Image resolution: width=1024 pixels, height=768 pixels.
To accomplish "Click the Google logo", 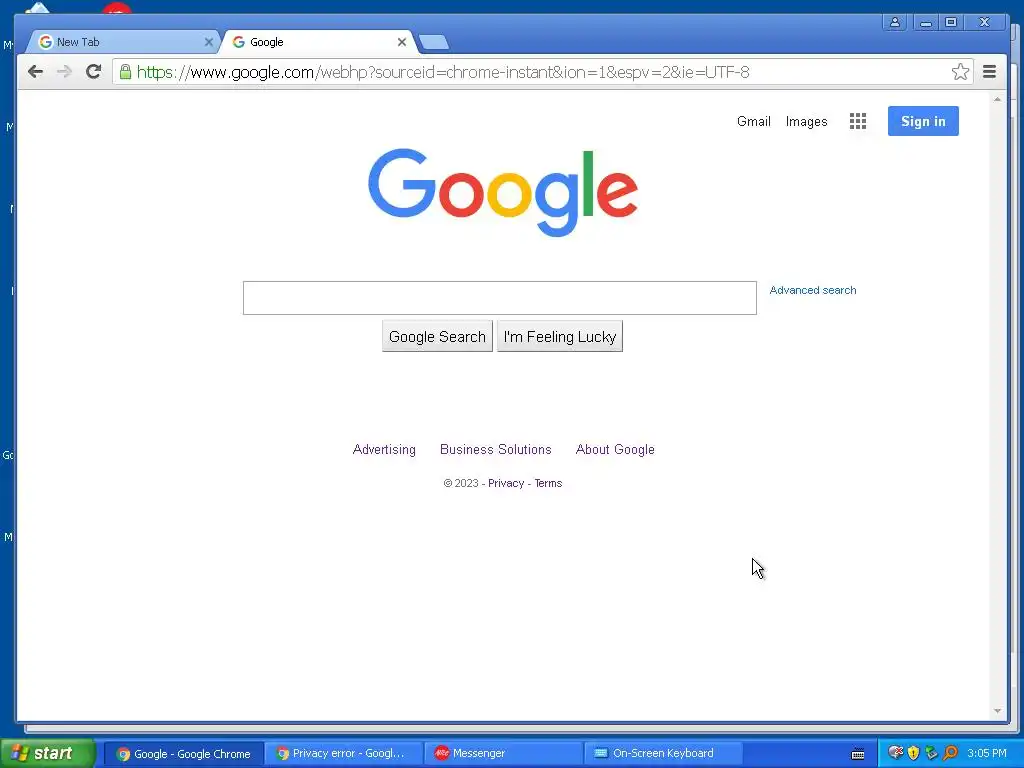I will click(503, 192).
